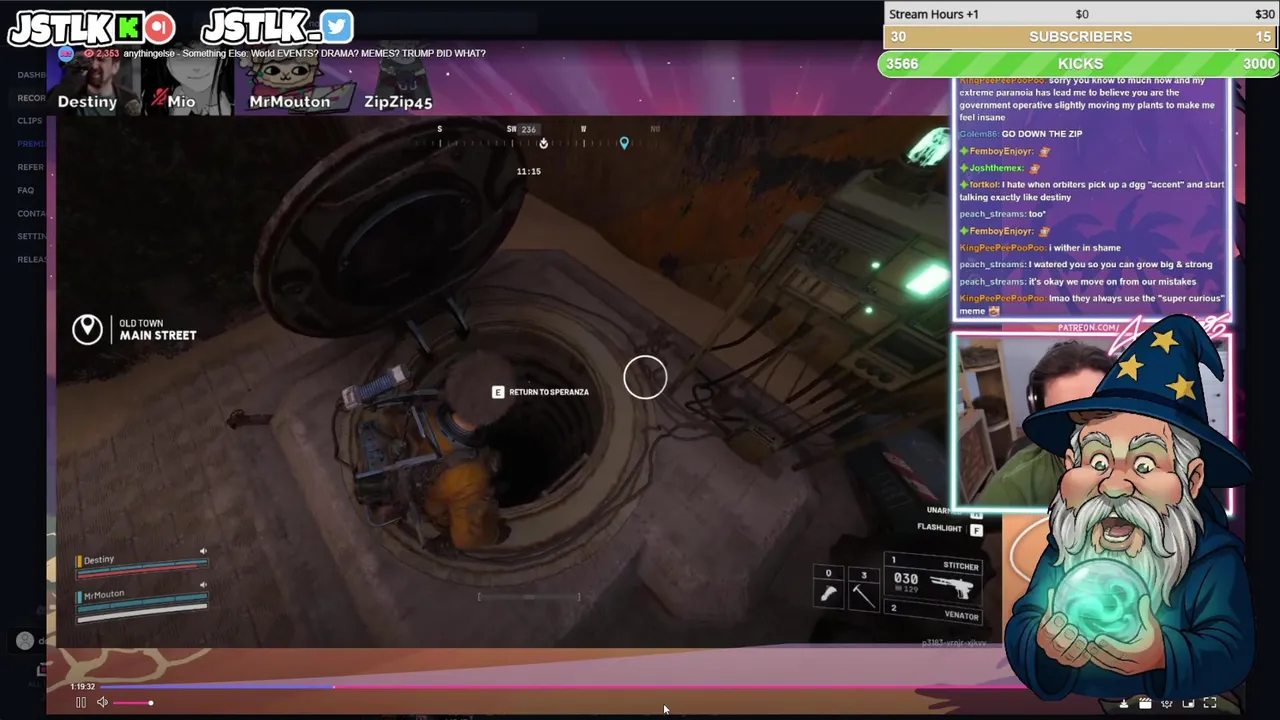Viewport: 1280px width, 720px height.
Task: Click the 11:15 match timer
Action: coord(528,172)
